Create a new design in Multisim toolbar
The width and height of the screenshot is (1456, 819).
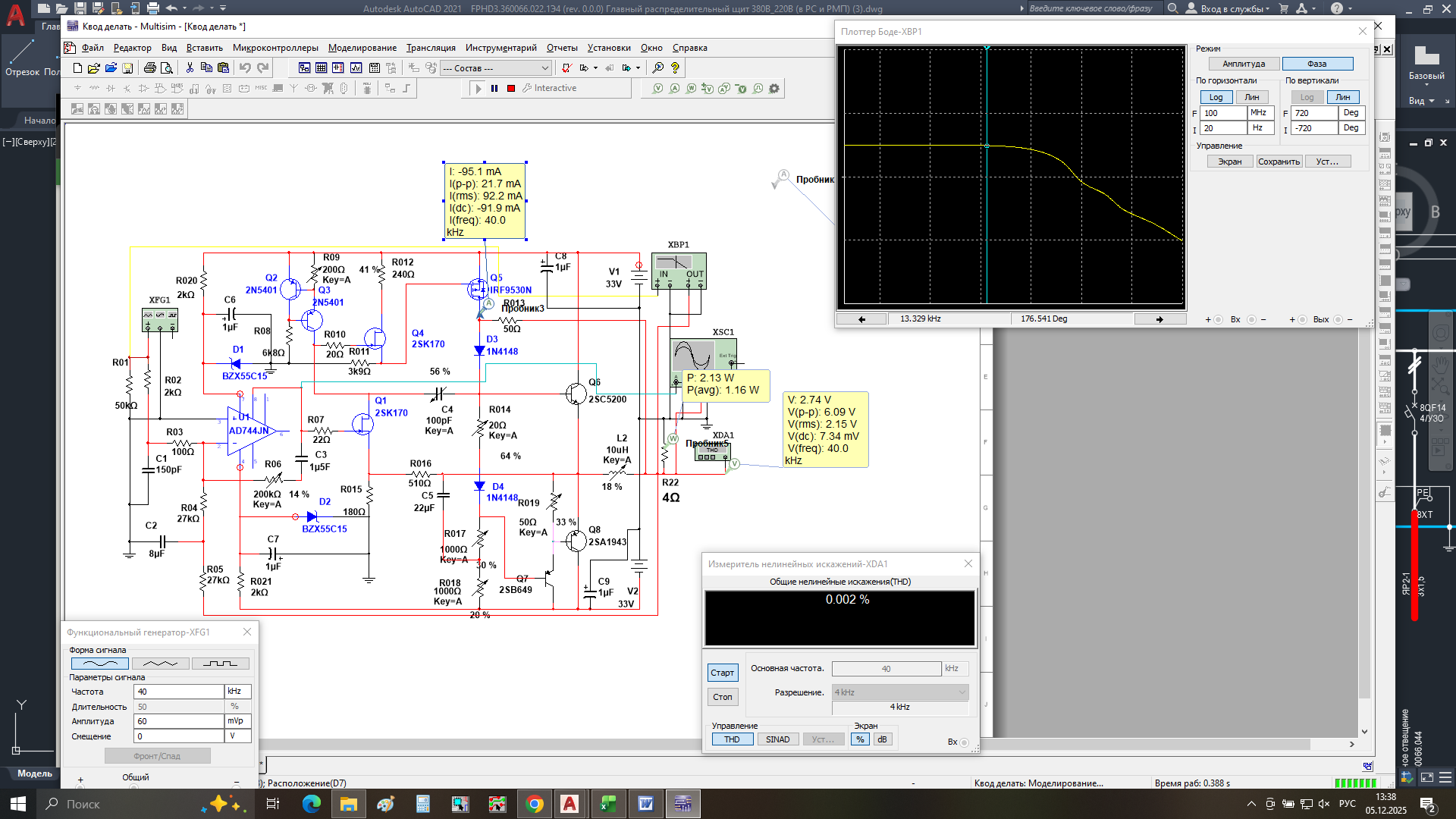(77, 68)
